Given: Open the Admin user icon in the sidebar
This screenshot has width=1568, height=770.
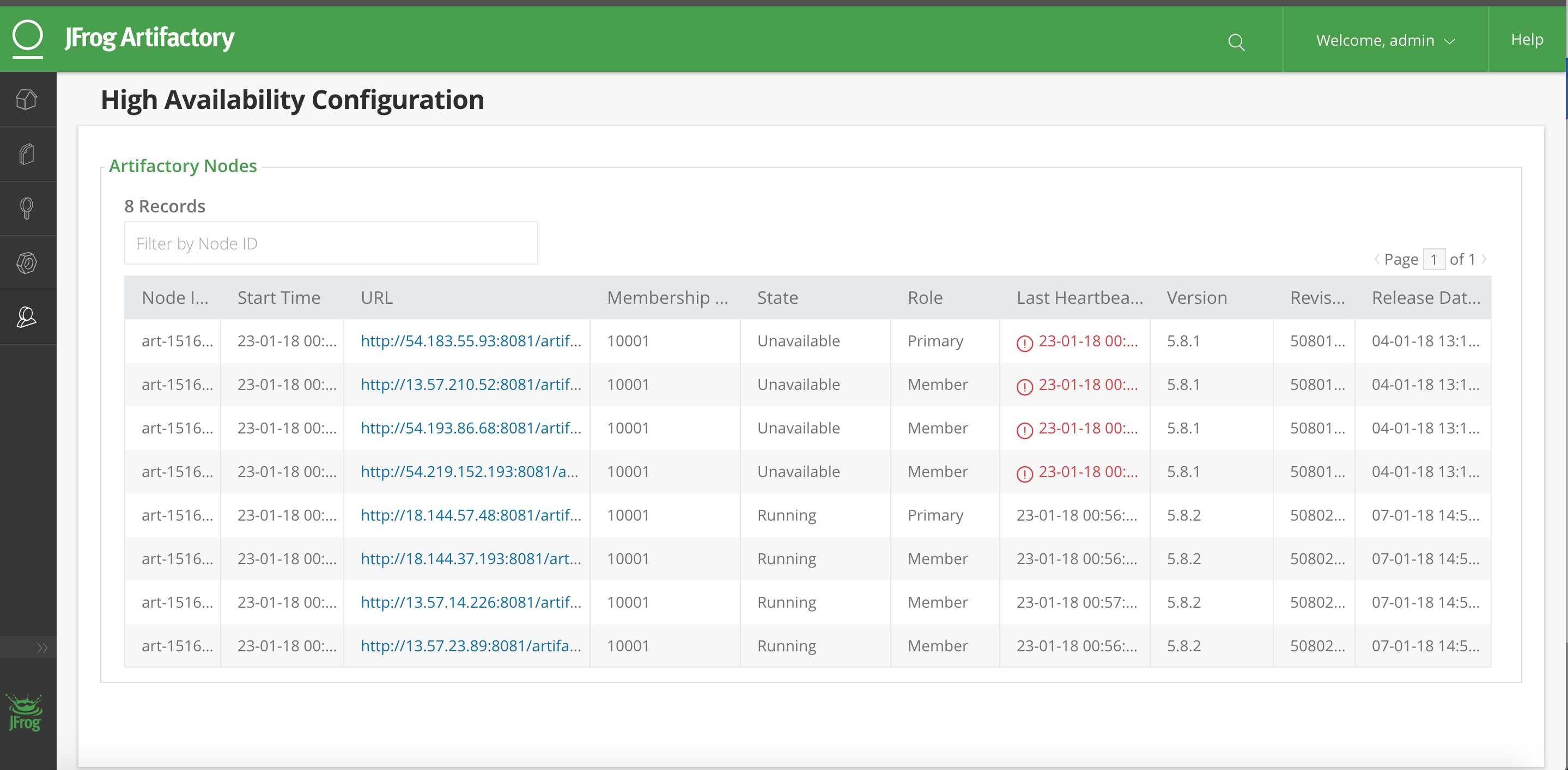Looking at the screenshot, I should pyautogui.click(x=27, y=316).
